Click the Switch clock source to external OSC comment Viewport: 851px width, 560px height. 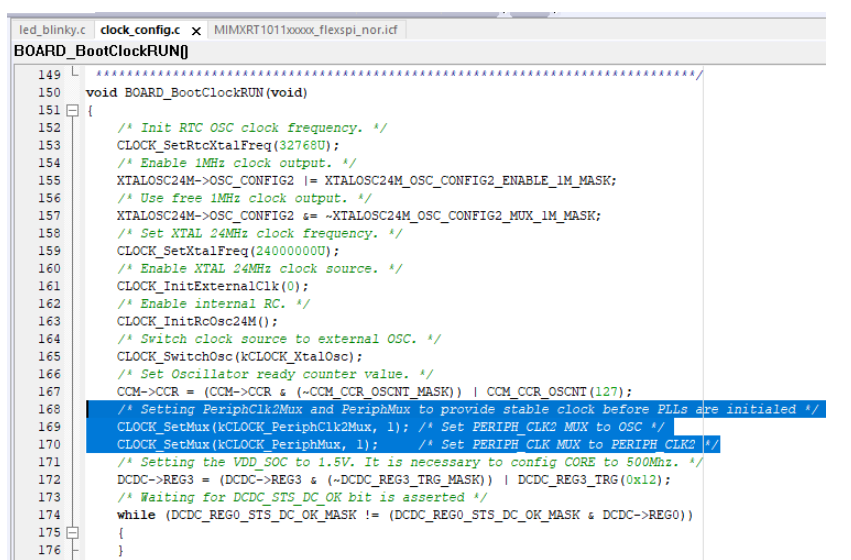[279, 339]
